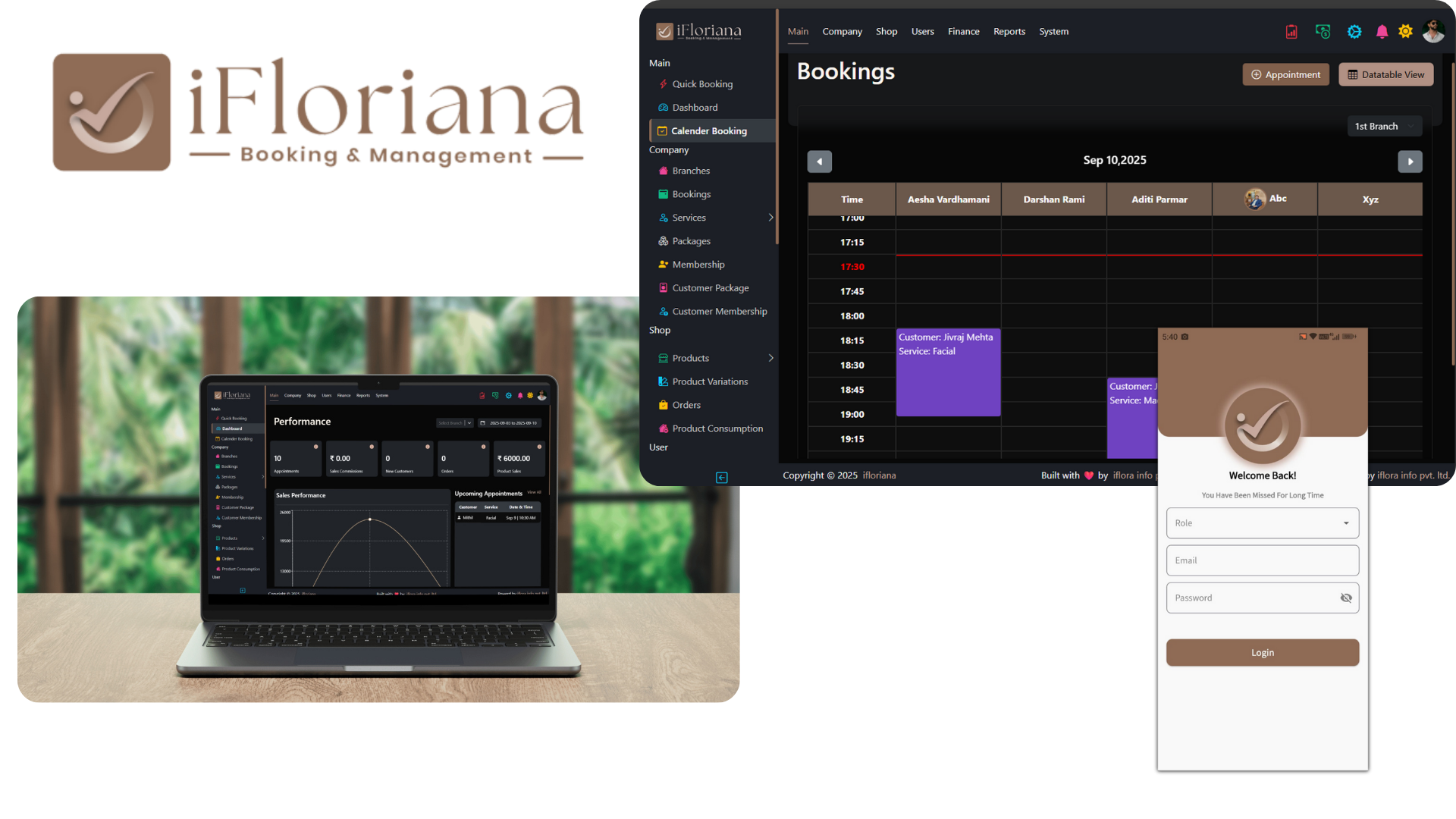Click the yellow theme sun icon
Image resolution: width=1456 pixels, height=819 pixels.
(1405, 32)
